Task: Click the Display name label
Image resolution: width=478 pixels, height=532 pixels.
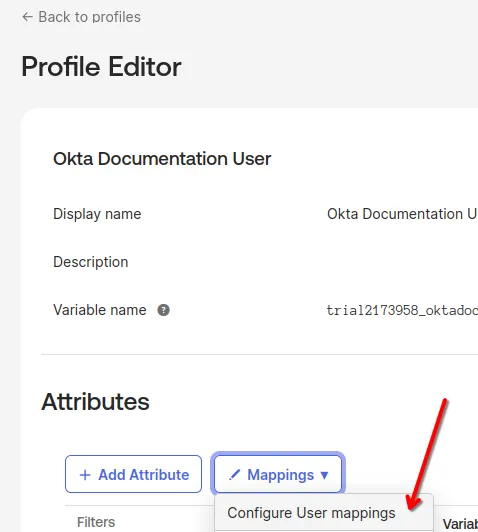Action: [x=97, y=214]
